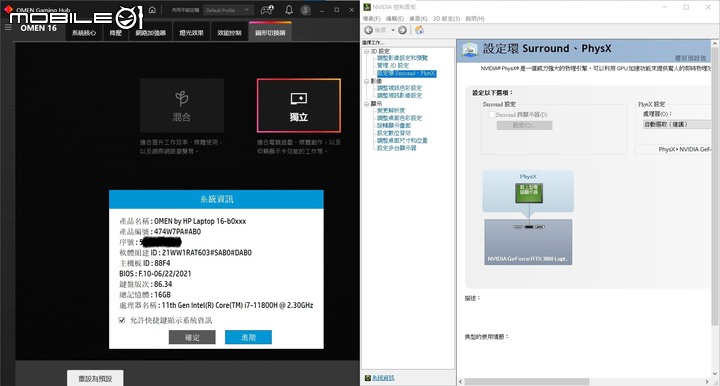Click the 重設為預設 button in OMEN
The image size is (720, 386).
(x=95, y=378)
